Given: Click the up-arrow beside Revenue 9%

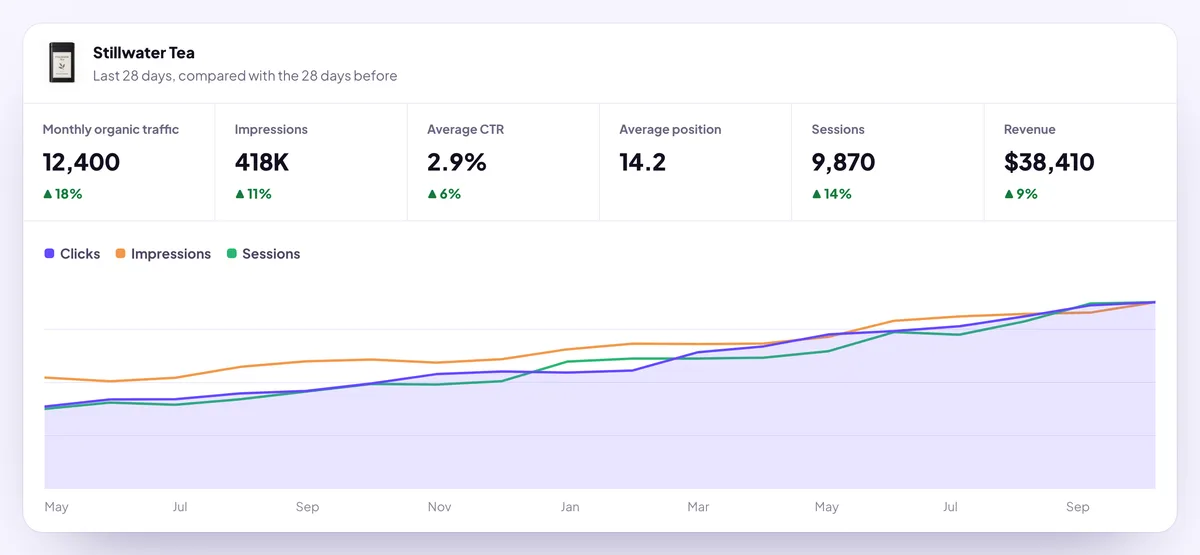Looking at the screenshot, I should pos(1008,194).
